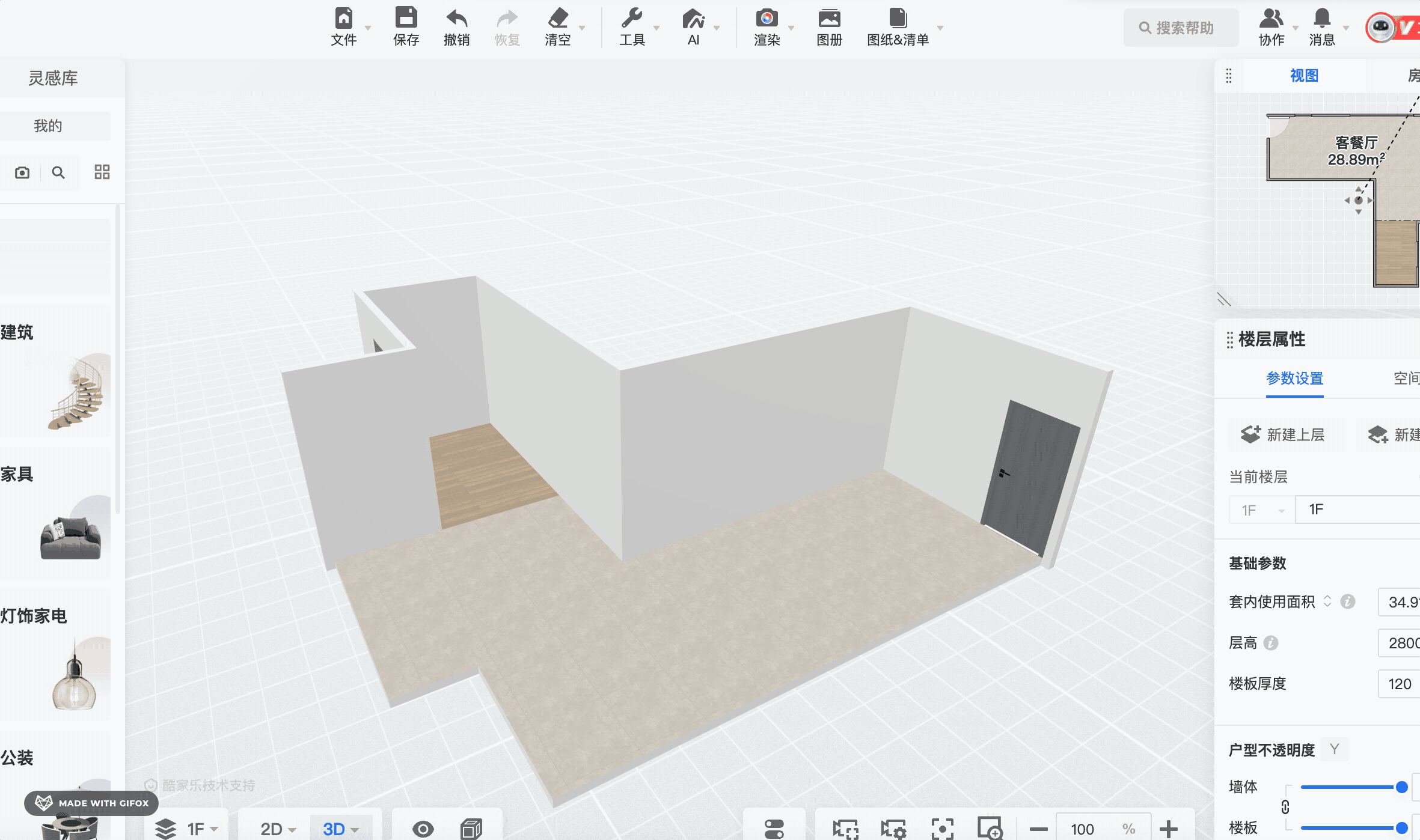Click the grid view icon in left panel

point(102,172)
